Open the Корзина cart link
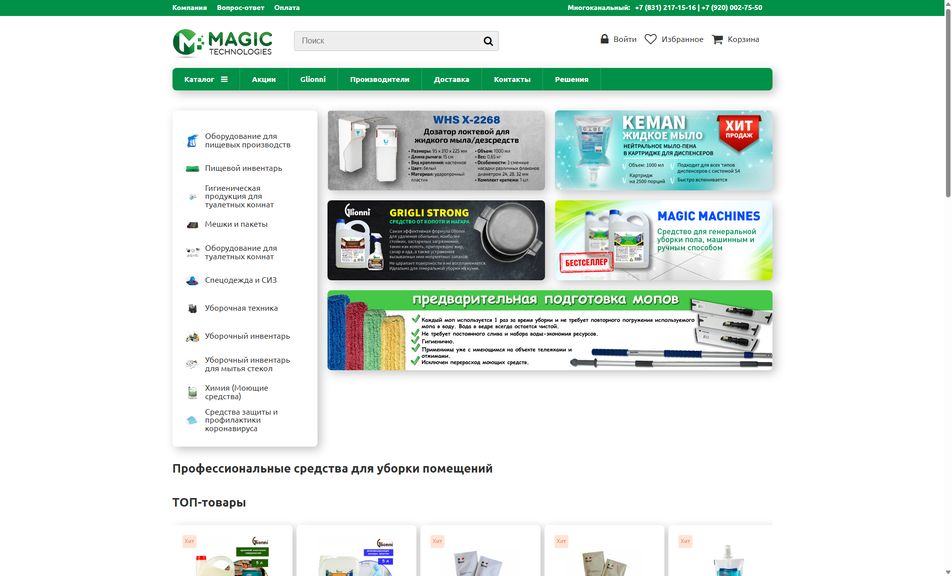Screen dimensions: 952x576 743,39
